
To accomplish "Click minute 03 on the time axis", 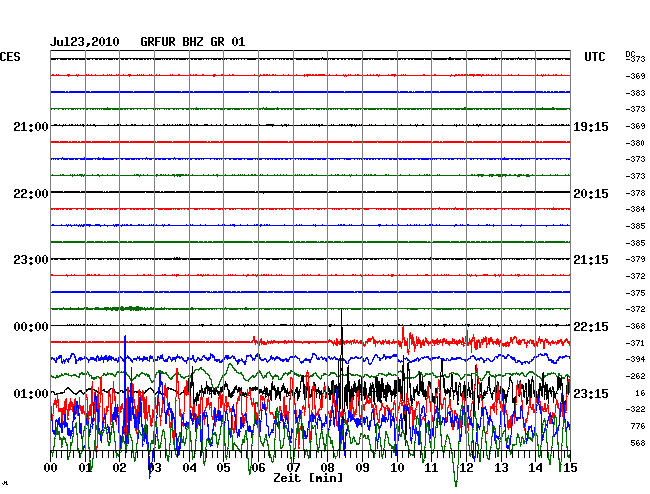I will click(154, 468).
